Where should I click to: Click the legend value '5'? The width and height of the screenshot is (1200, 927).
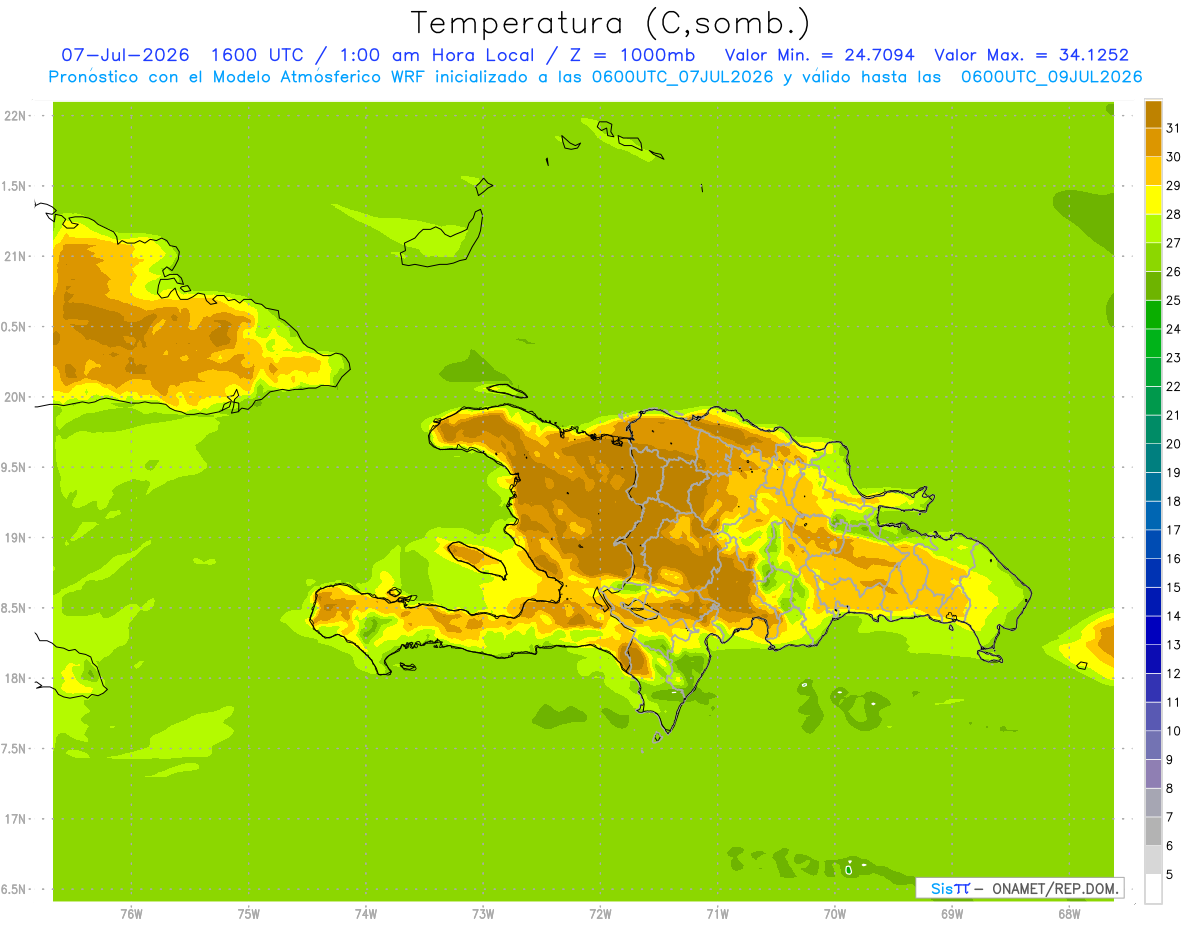pyautogui.click(x=1169, y=874)
